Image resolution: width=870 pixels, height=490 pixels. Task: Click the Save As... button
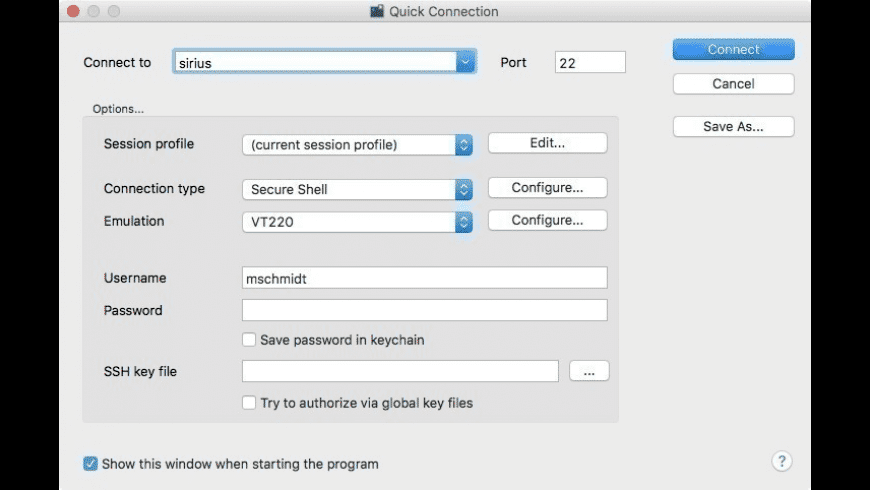[x=733, y=127]
